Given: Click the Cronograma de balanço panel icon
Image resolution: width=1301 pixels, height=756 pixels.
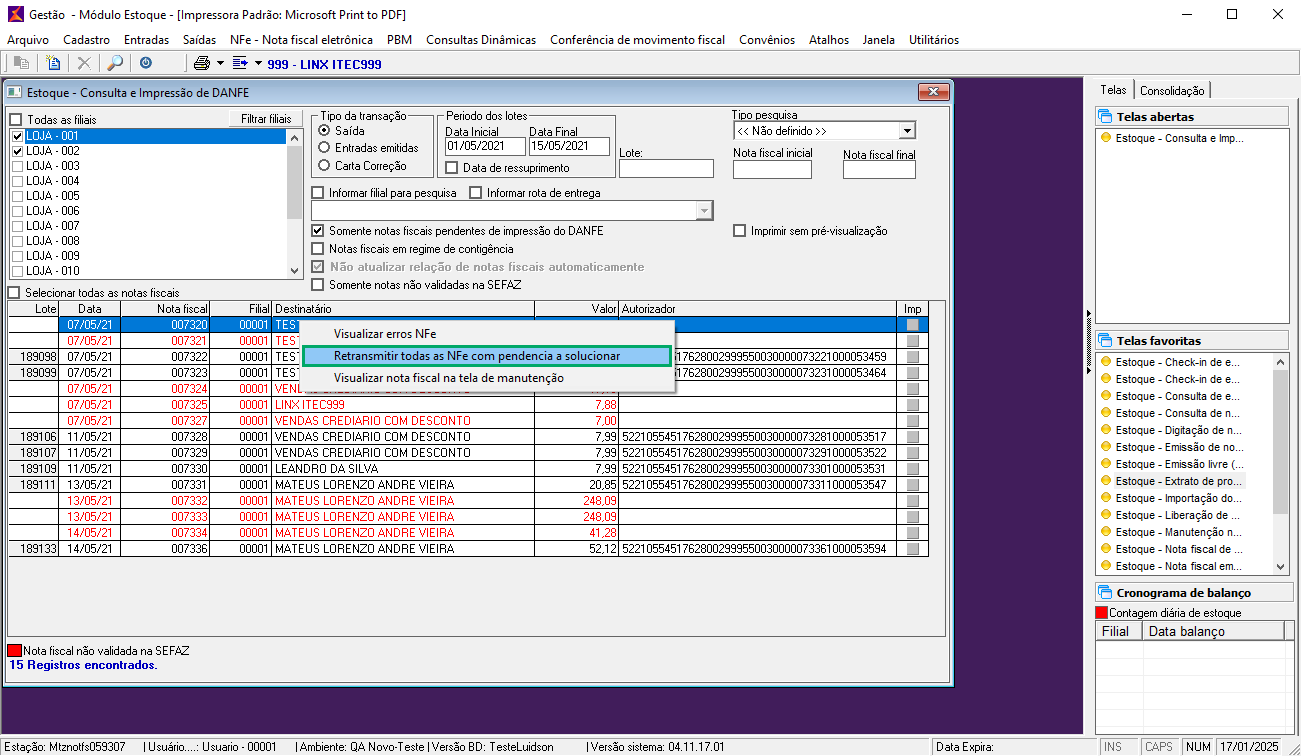Looking at the screenshot, I should click(1105, 592).
